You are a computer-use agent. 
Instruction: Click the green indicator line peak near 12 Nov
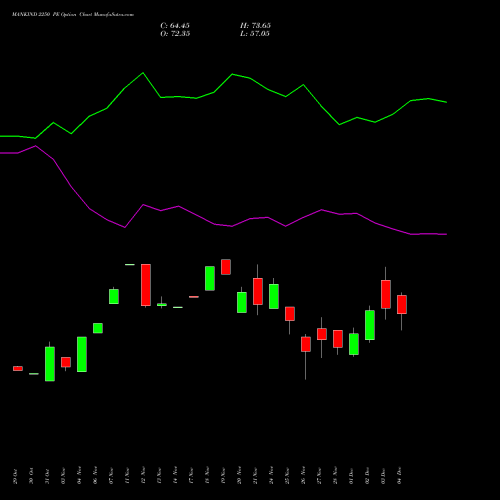point(143,73)
